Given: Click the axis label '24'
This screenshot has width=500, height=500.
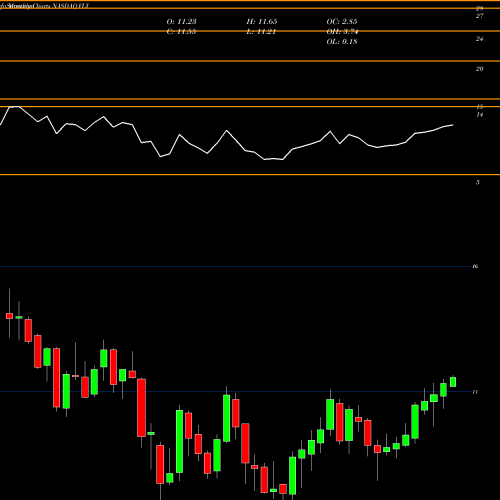Looking at the screenshot, I should tap(479, 39).
